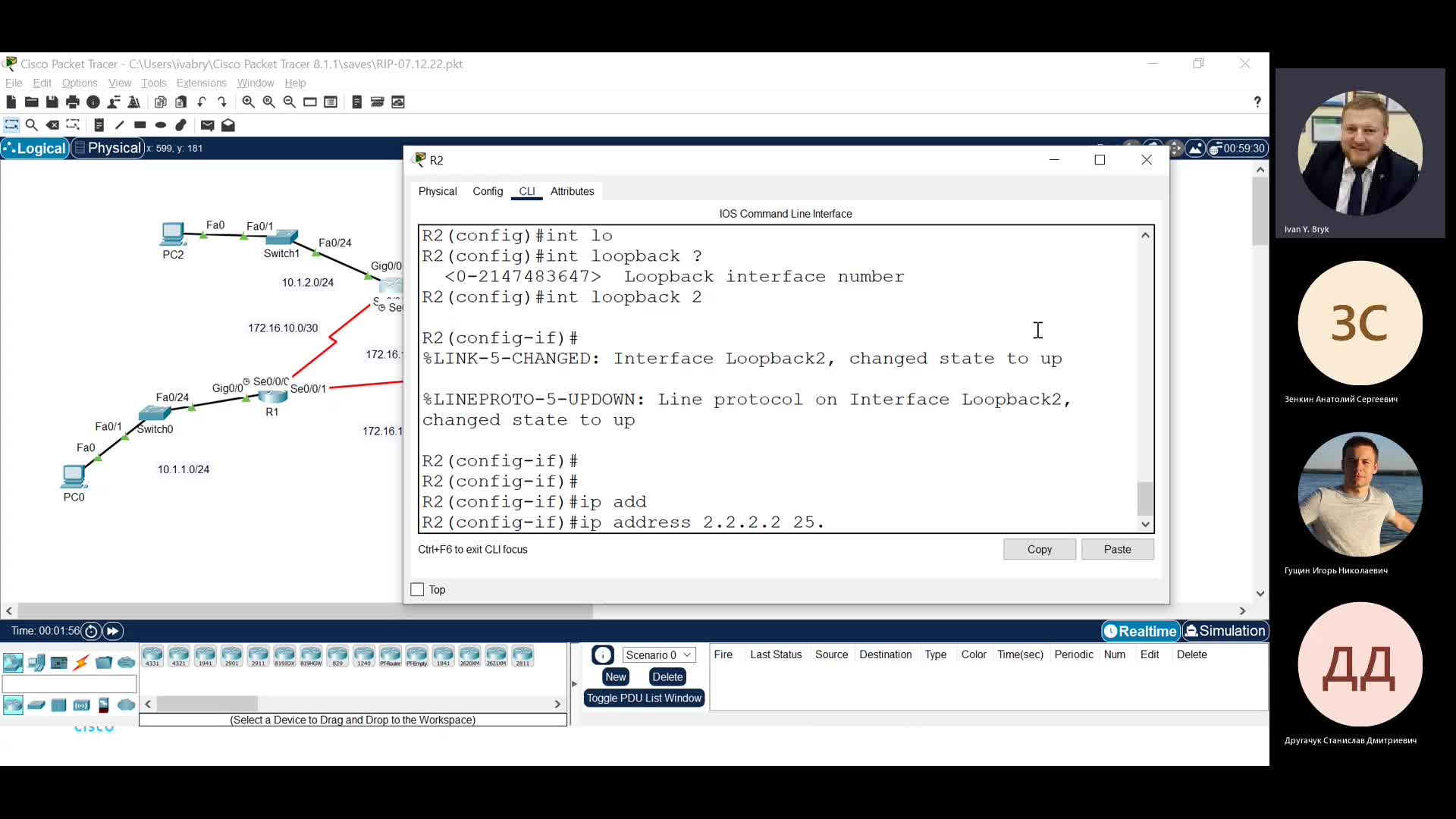Click the Undo arrow toolbar icon
This screenshot has width=1456, height=819.
(202, 102)
